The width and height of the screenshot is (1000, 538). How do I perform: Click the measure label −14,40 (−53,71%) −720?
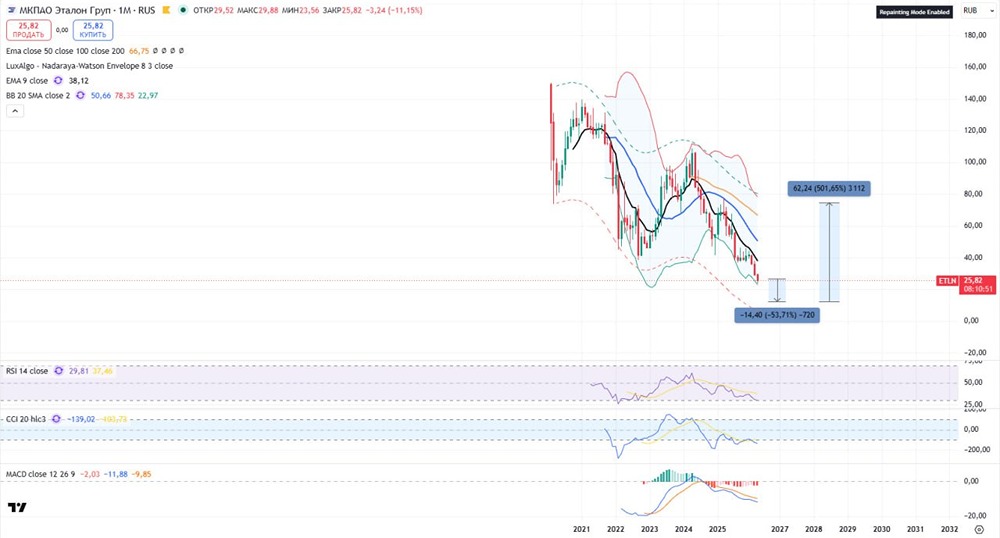click(x=777, y=315)
